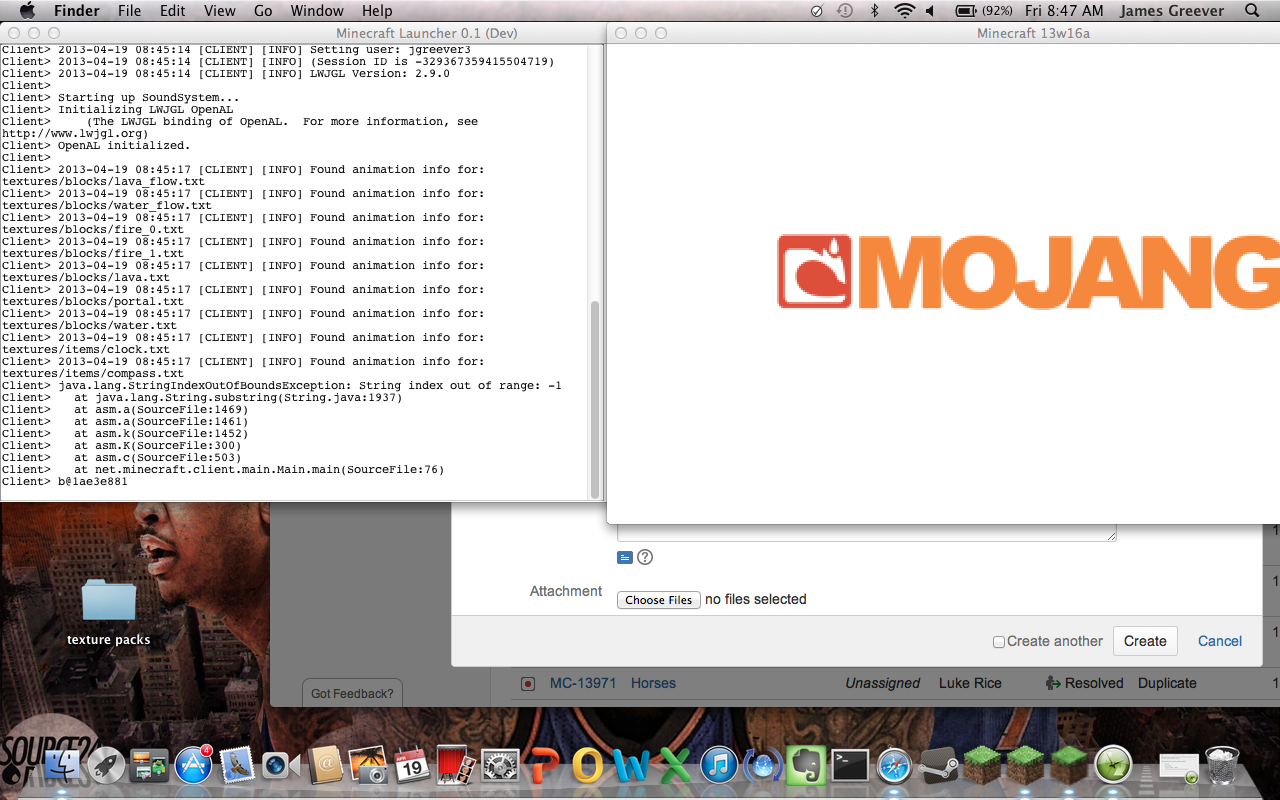1280x800 pixels.
Task: Open the Calendar dock icon showing 19
Action: (x=412, y=765)
